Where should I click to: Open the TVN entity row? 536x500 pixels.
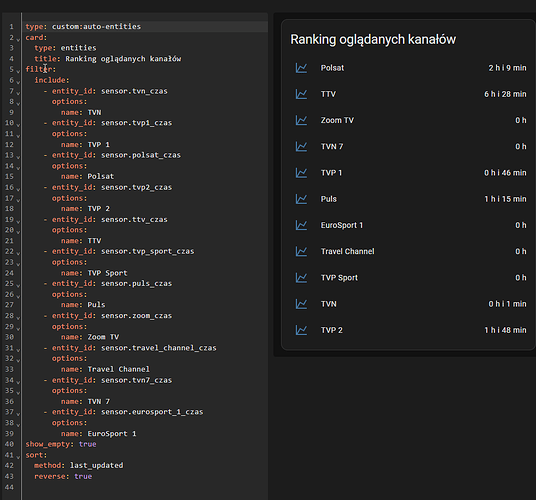(408, 304)
